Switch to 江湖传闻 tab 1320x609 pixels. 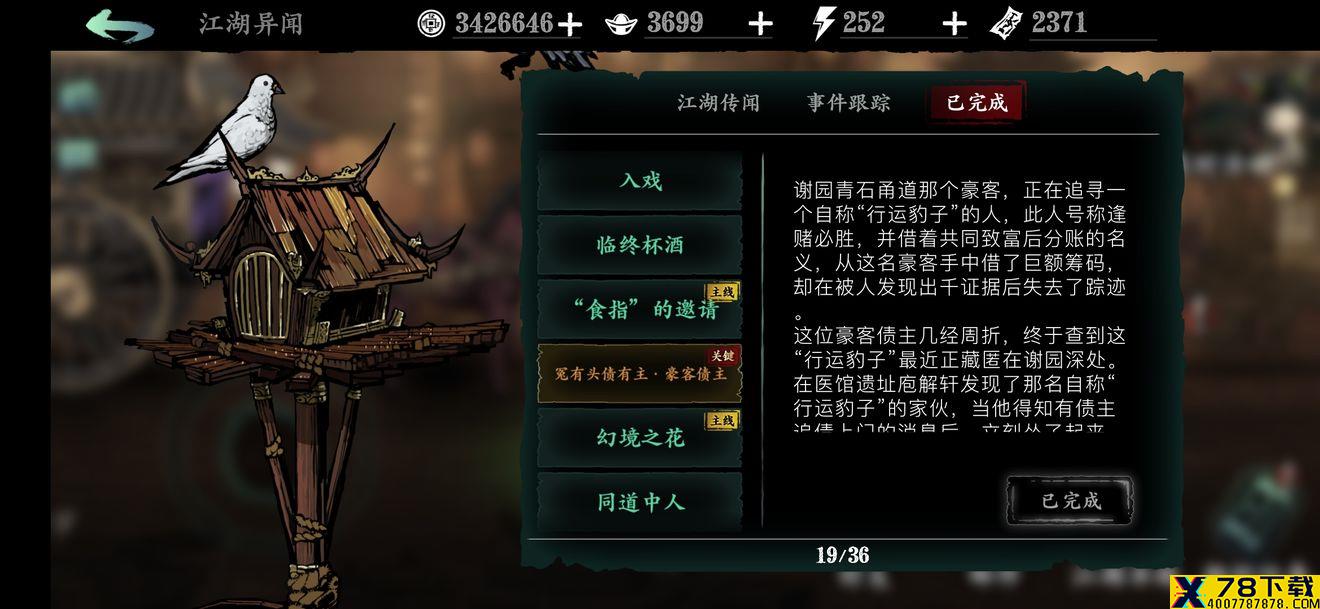pos(718,102)
